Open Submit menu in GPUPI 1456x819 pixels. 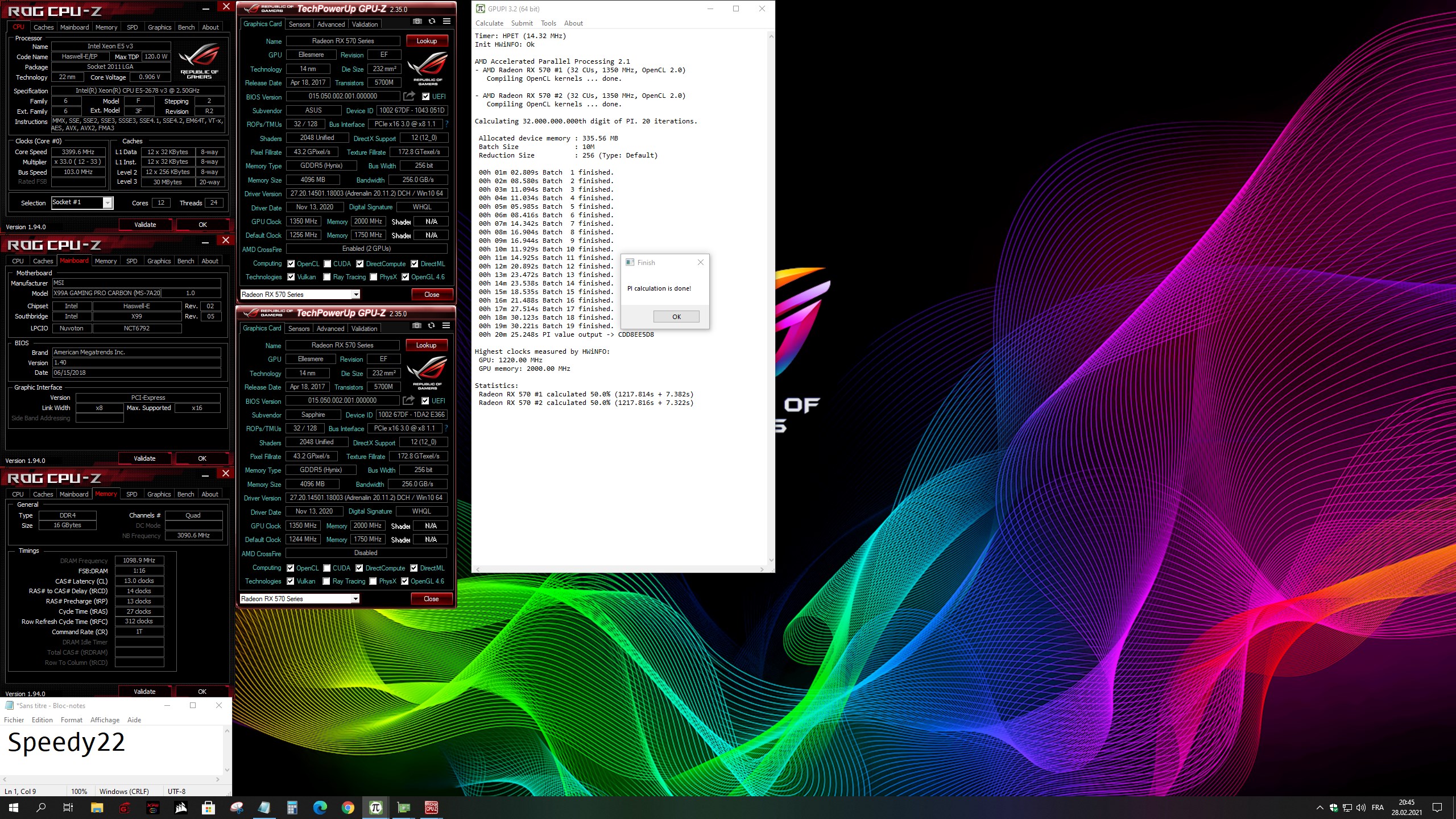point(522,23)
